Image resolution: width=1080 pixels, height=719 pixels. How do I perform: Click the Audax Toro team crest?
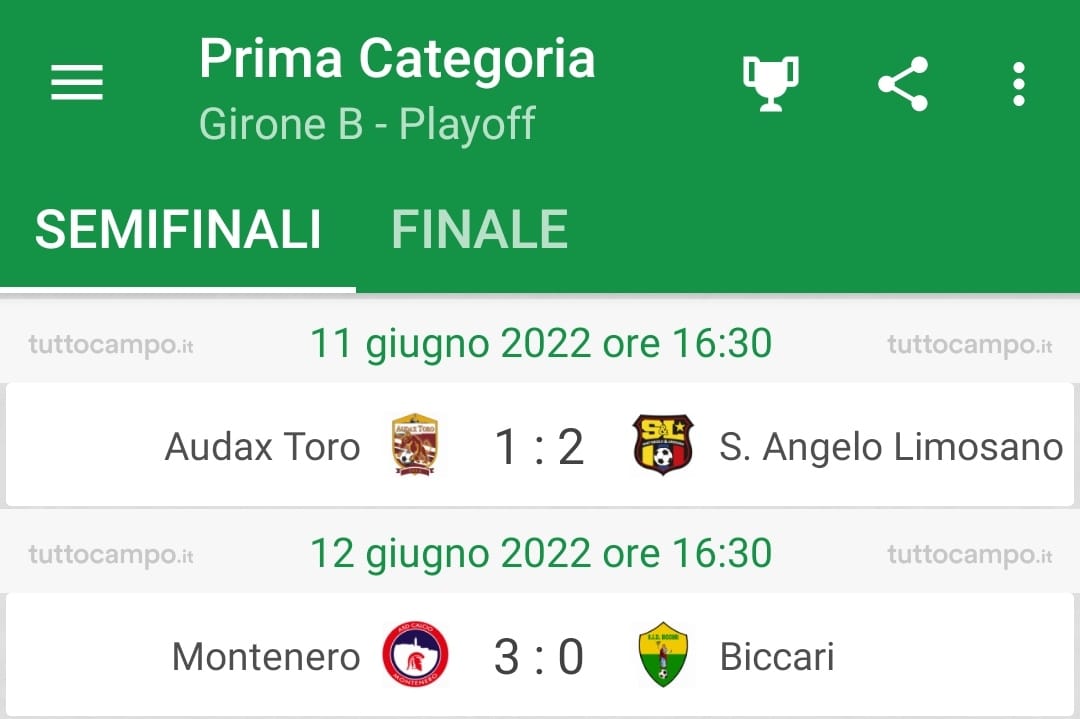click(415, 445)
